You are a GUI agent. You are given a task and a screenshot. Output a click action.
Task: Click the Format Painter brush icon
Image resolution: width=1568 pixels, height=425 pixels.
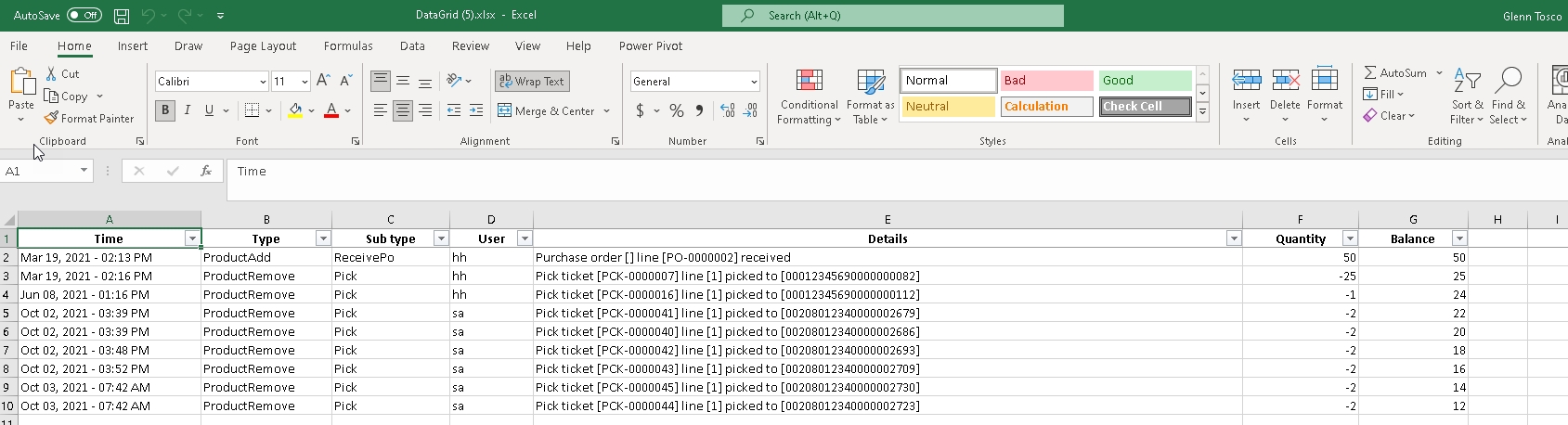tap(52, 119)
